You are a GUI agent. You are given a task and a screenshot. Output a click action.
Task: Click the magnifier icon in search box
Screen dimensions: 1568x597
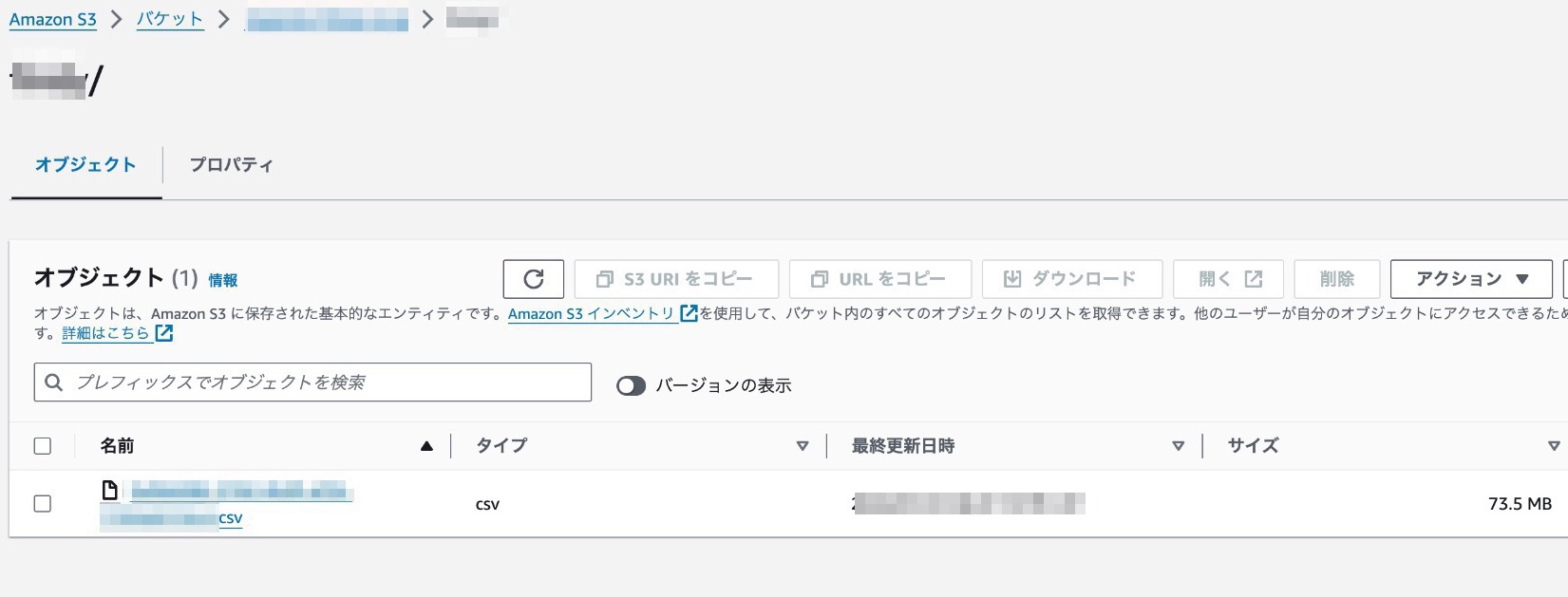(54, 382)
